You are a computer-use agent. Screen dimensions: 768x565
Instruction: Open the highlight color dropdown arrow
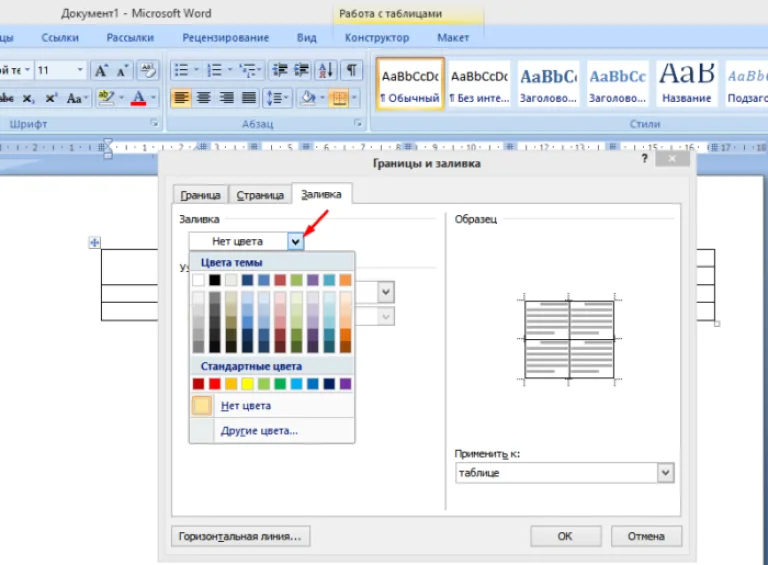121,98
